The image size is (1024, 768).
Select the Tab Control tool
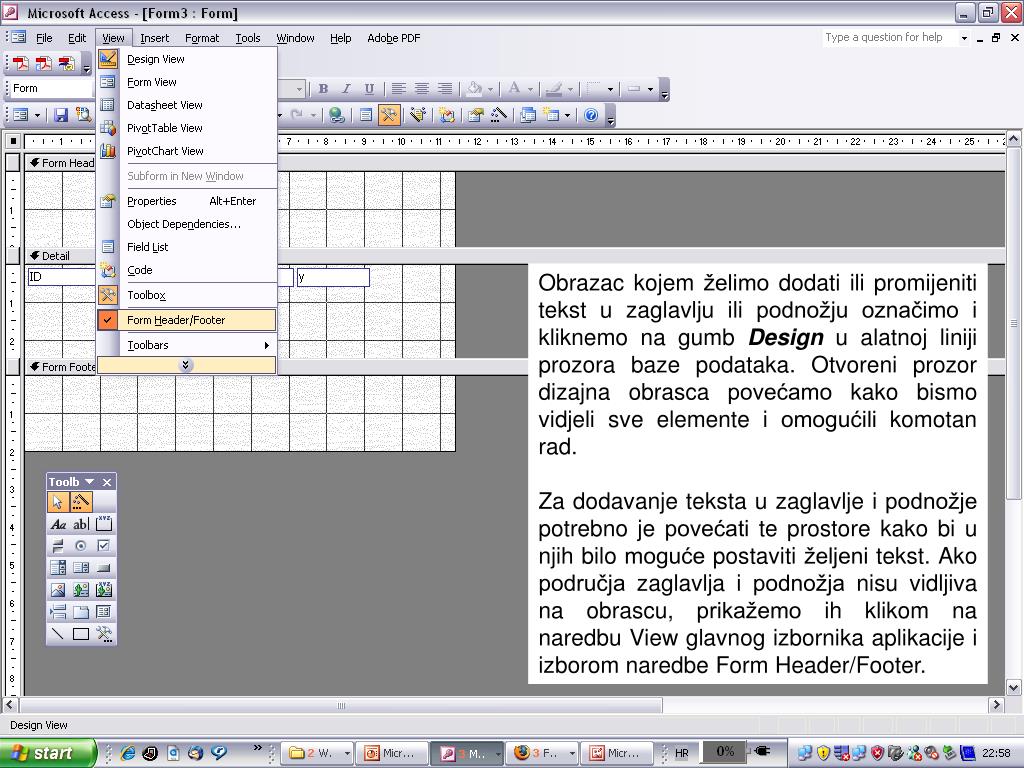coord(81,612)
